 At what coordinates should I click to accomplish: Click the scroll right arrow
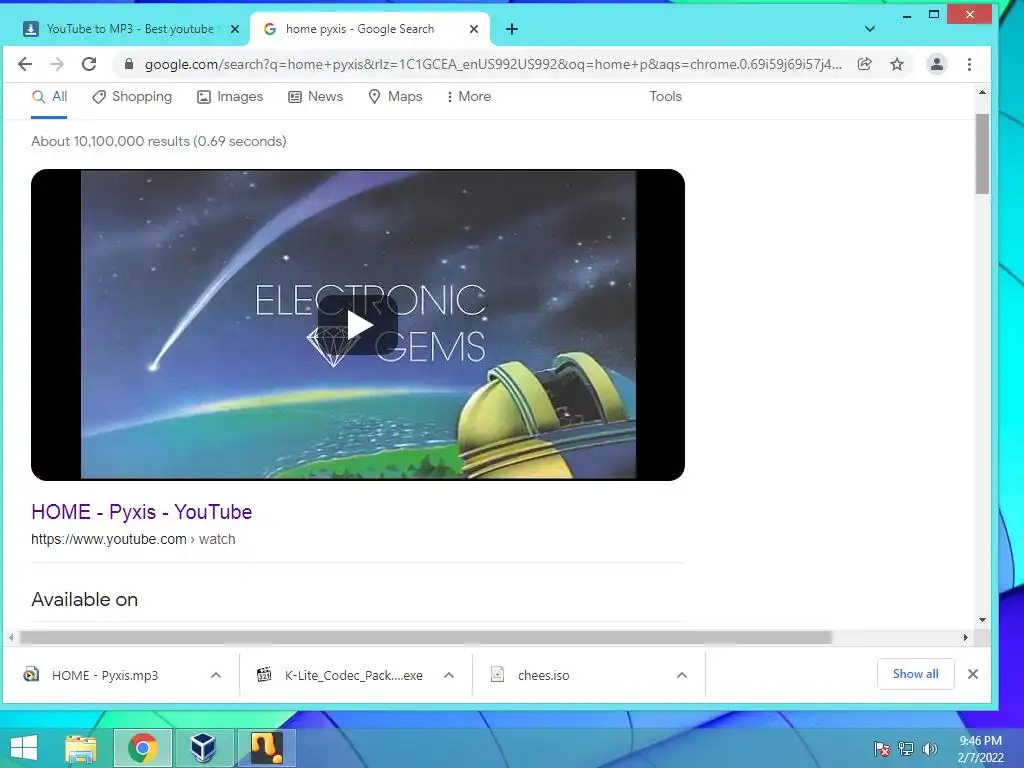pyautogui.click(x=965, y=637)
